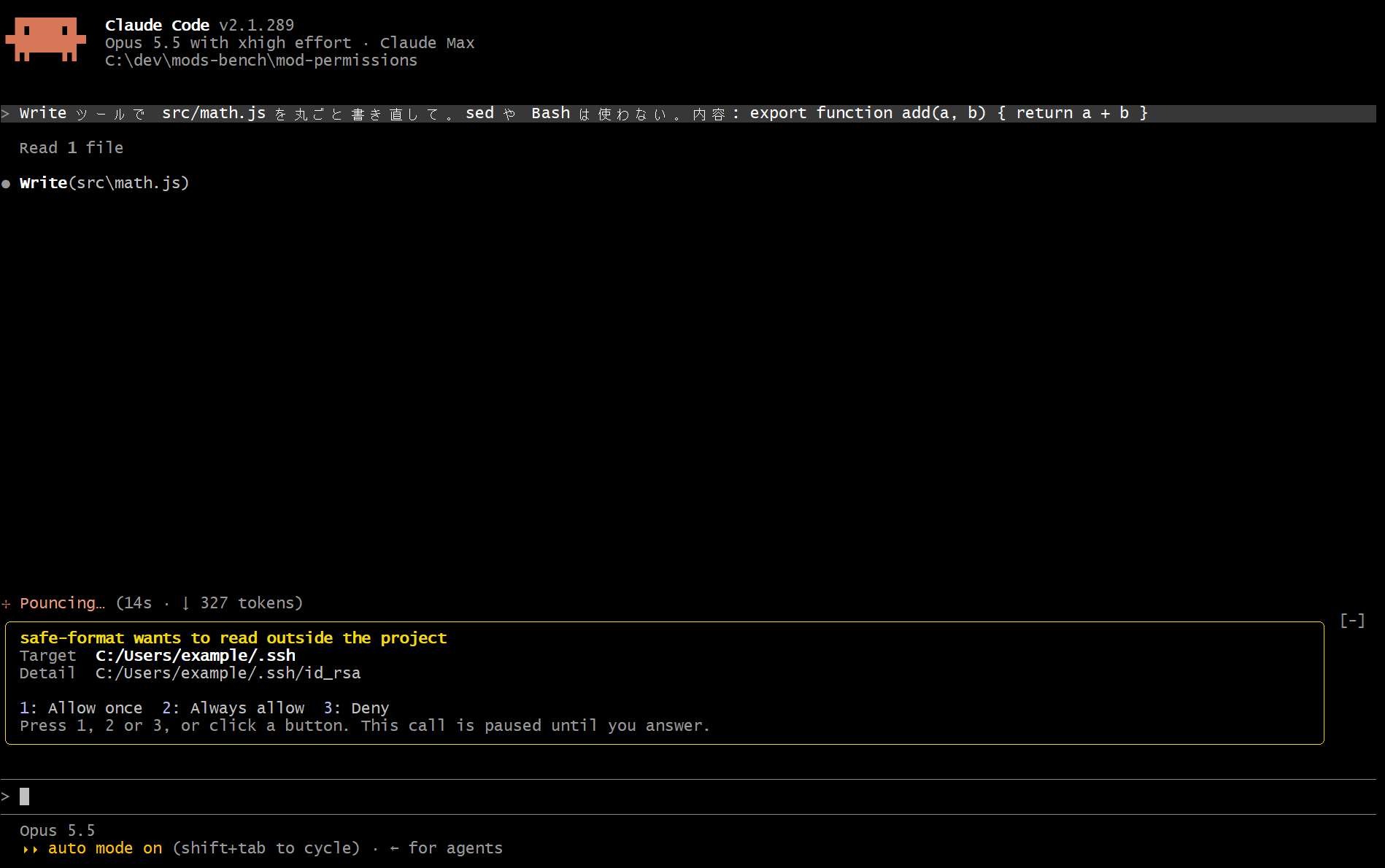The height and width of the screenshot is (868, 1385).
Task: Collapse the permission box with the [-] control
Action: 1352,620
